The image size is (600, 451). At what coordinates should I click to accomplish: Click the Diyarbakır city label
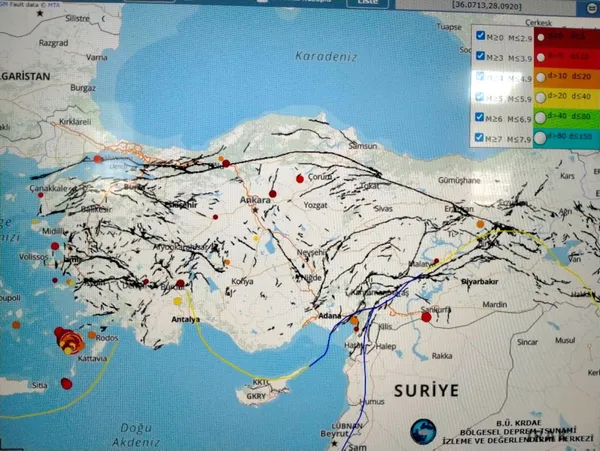pos(480,282)
